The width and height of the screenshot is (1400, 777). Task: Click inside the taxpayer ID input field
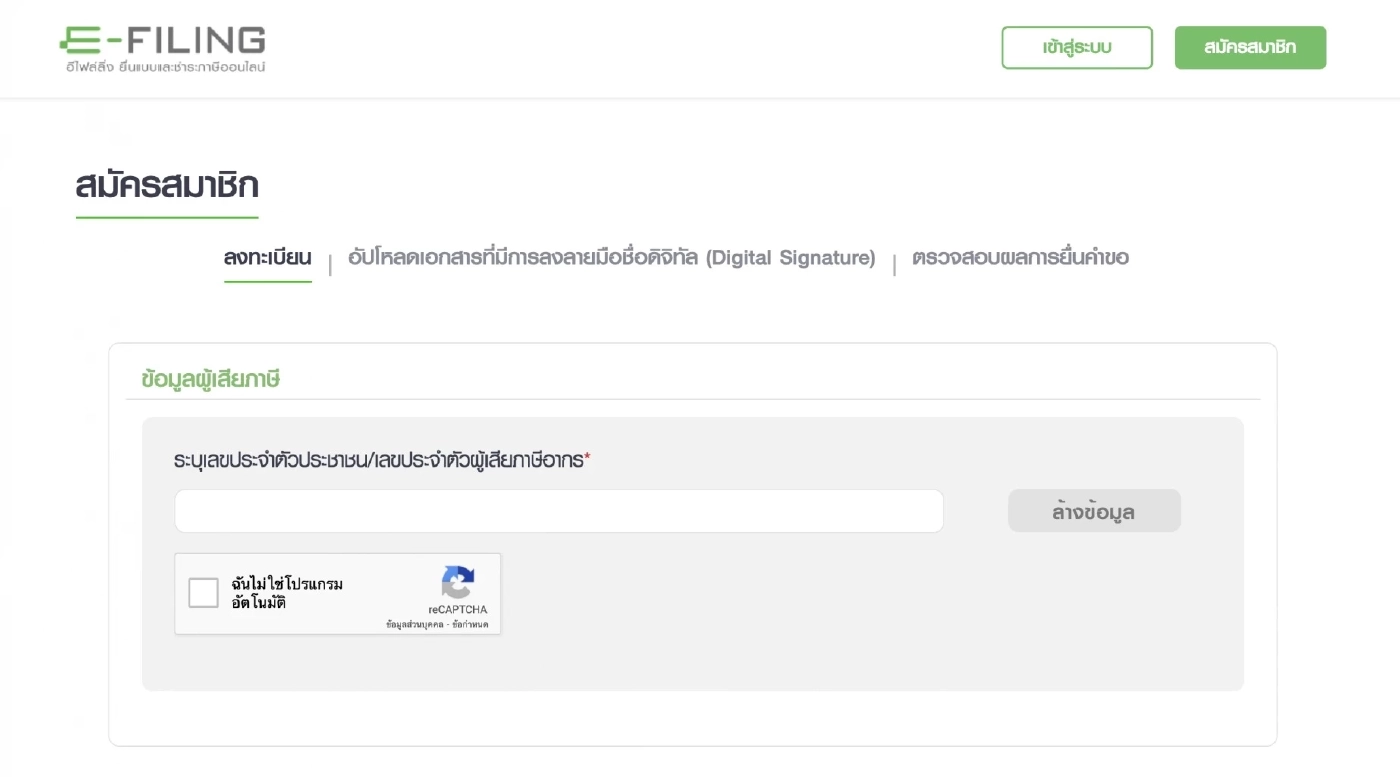[x=558, y=510]
